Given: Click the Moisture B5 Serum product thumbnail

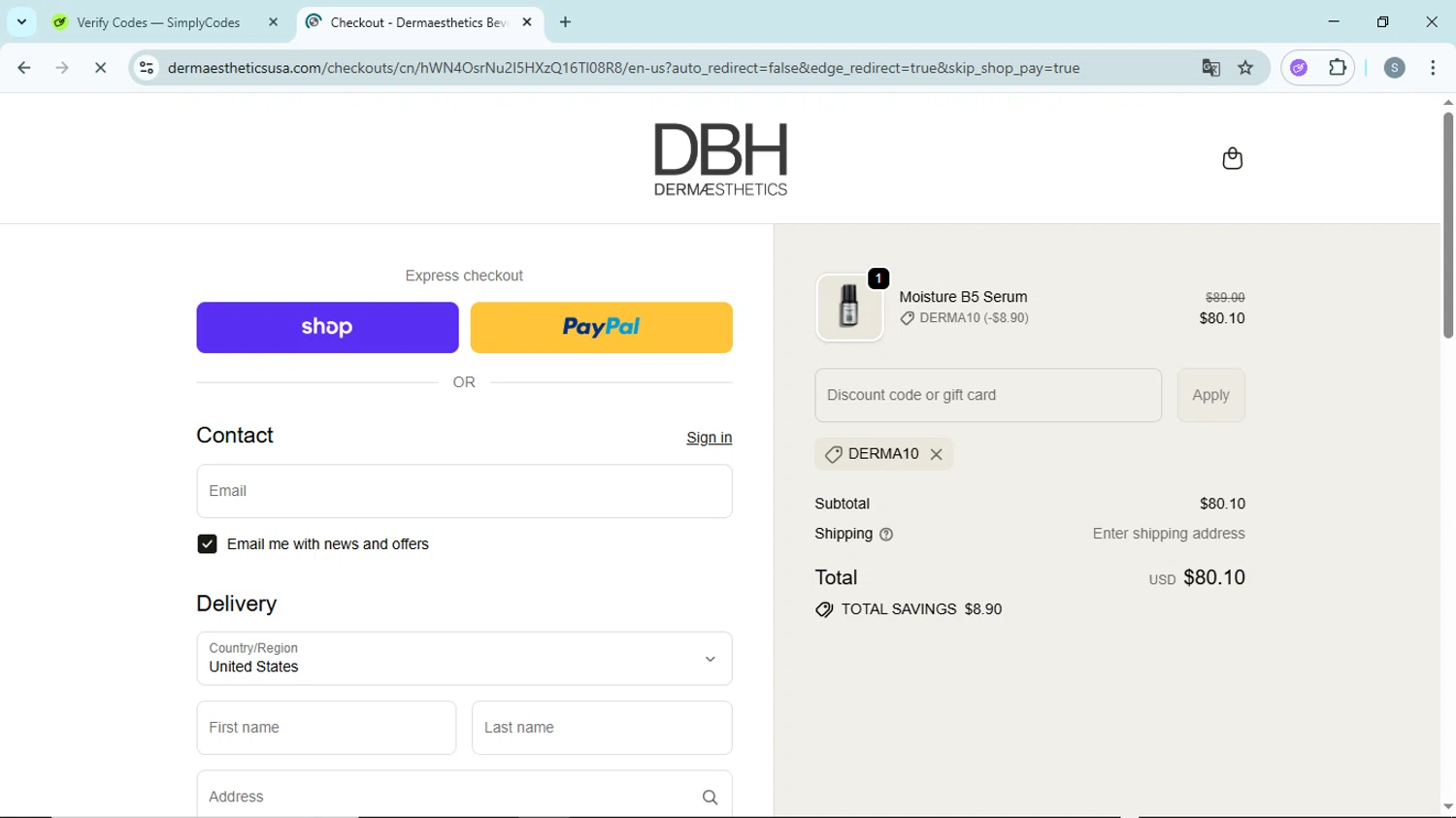Looking at the screenshot, I should click(849, 308).
